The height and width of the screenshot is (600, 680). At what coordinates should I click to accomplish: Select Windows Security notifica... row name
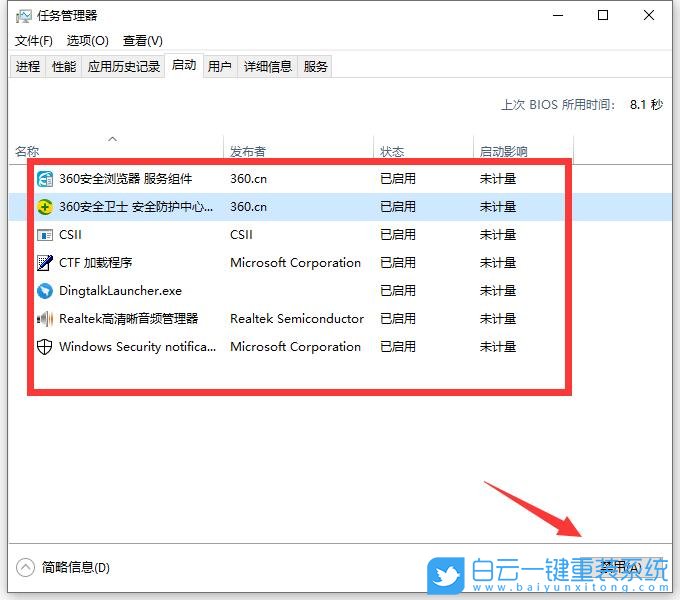click(x=137, y=347)
